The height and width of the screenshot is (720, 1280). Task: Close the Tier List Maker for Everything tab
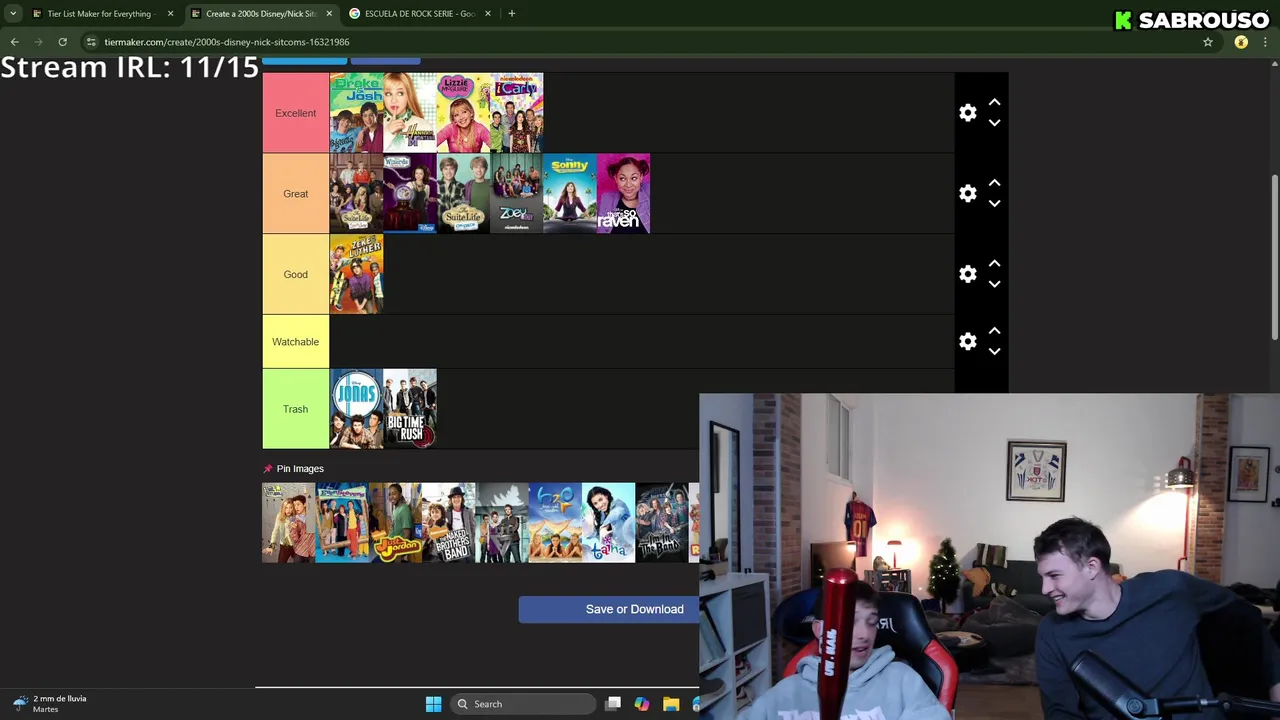[170, 14]
